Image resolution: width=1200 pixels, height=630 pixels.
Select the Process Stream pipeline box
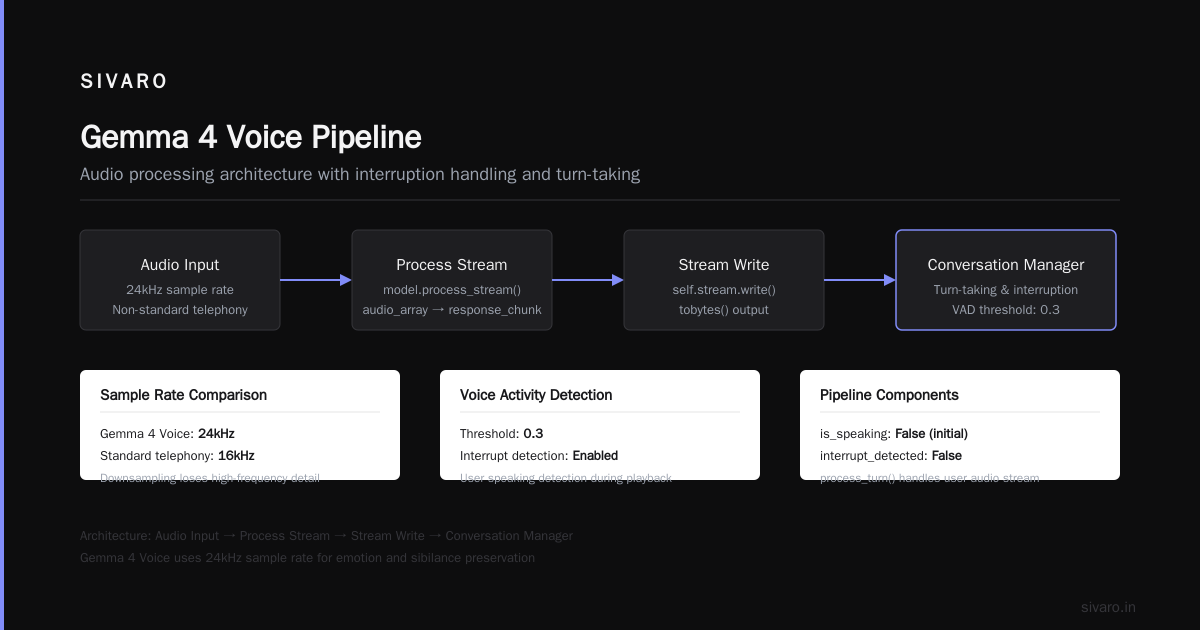[x=452, y=280]
